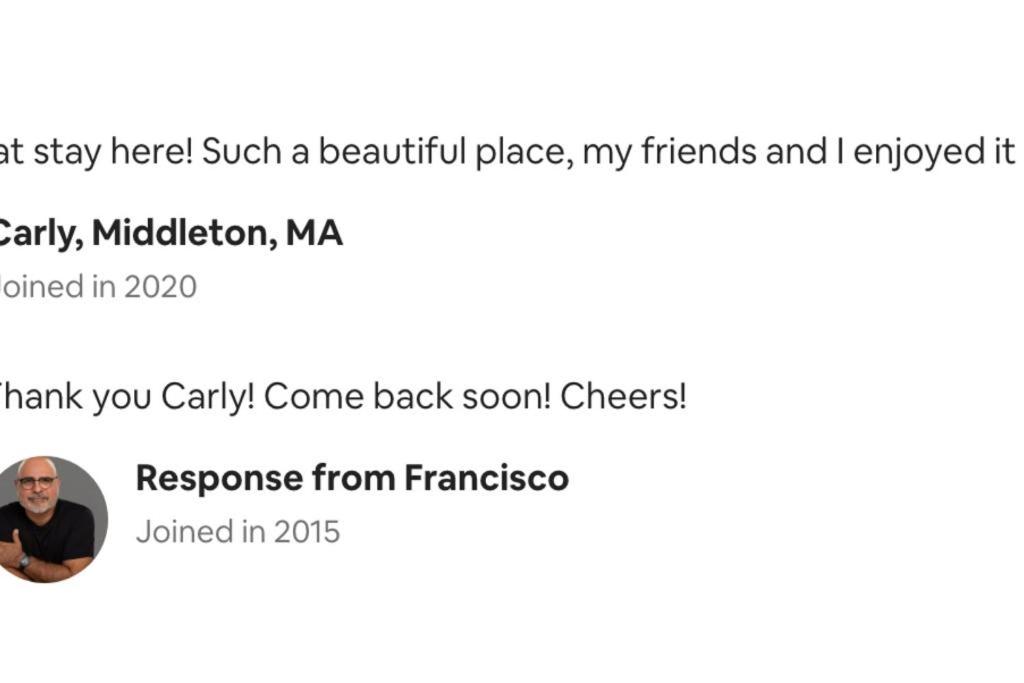Open reviewer name "Carly, Middleton, MA"
This screenshot has height=683, width=1024.
coord(170,233)
